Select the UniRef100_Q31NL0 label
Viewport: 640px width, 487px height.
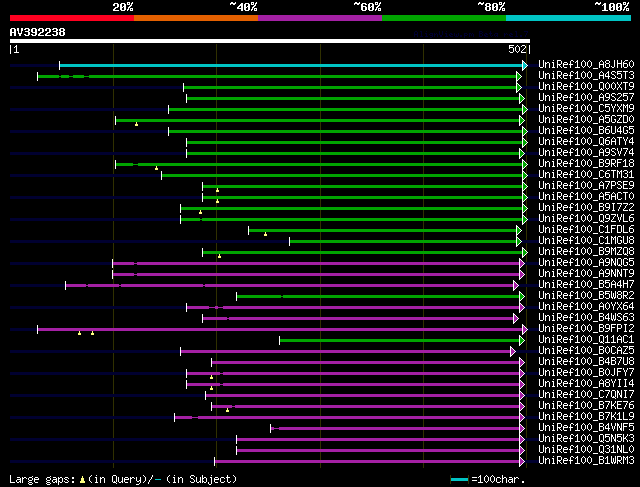(x=586, y=450)
